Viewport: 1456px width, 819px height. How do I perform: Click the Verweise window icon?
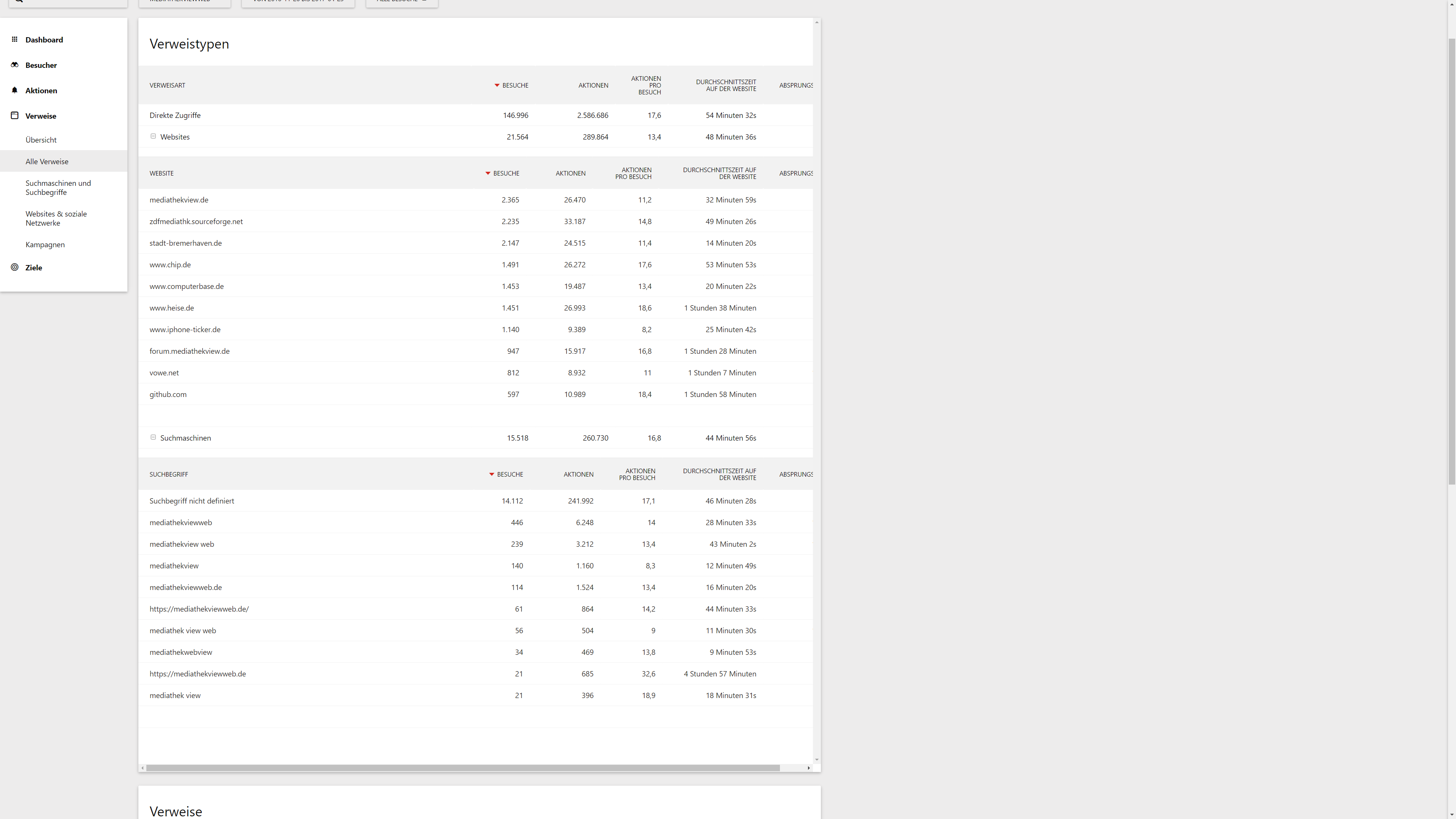tap(15, 116)
